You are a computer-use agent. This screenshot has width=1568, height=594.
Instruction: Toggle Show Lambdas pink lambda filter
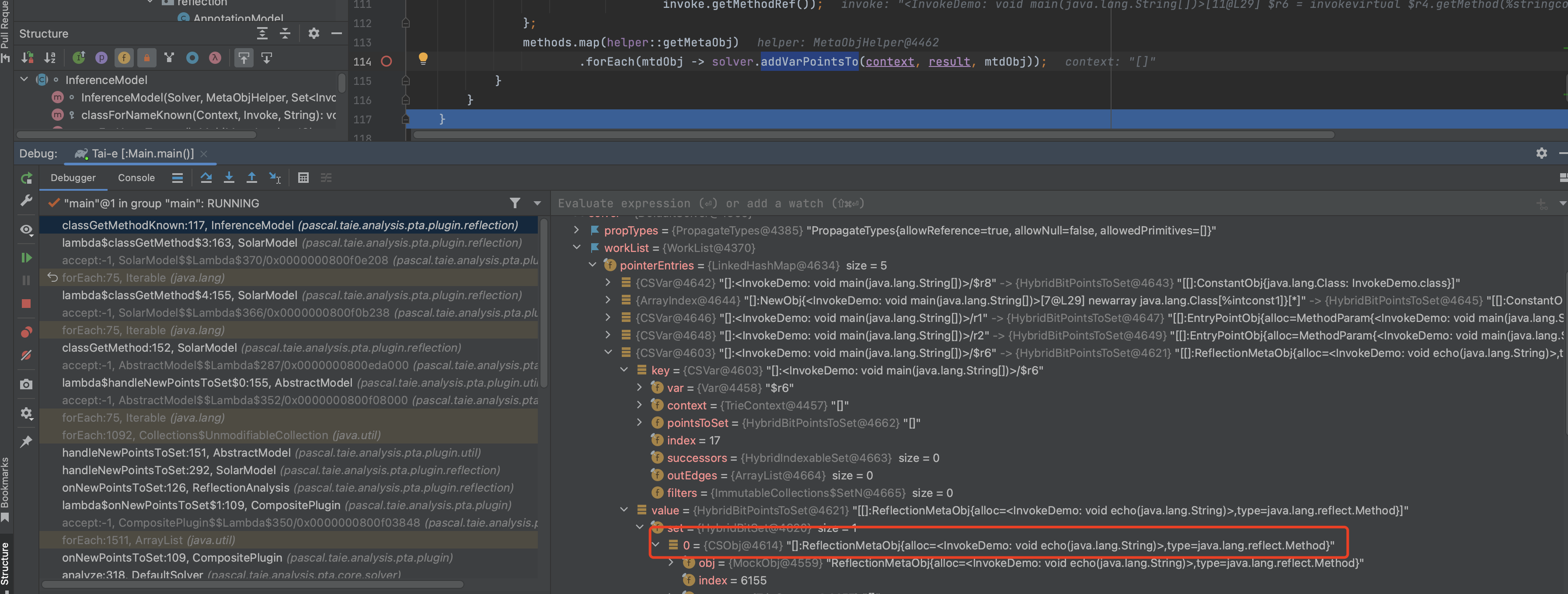(215, 58)
